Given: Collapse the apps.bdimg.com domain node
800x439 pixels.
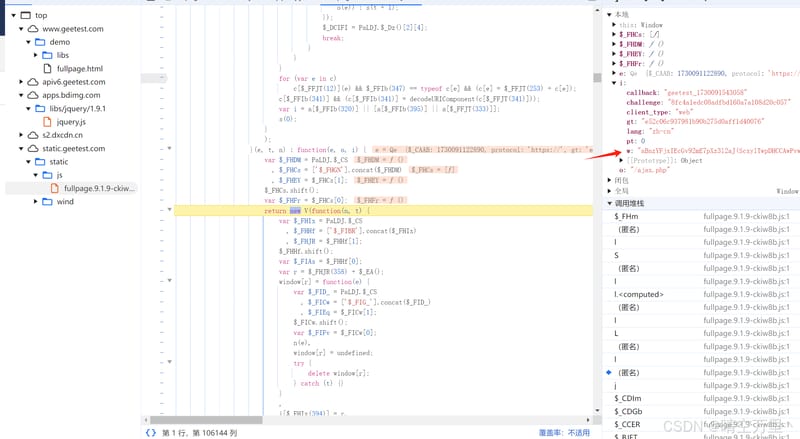Looking at the screenshot, I should tap(21, 95).
